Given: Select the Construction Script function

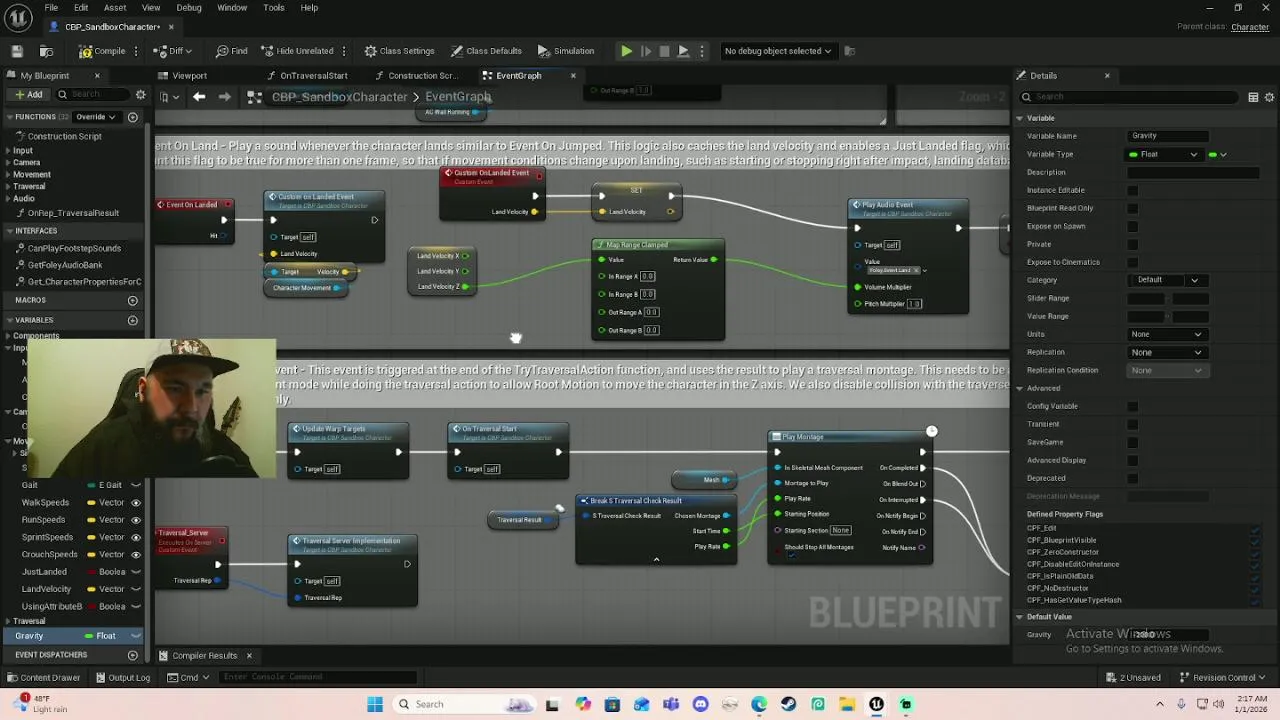Looking at the screenshot, I should (65, 136).
